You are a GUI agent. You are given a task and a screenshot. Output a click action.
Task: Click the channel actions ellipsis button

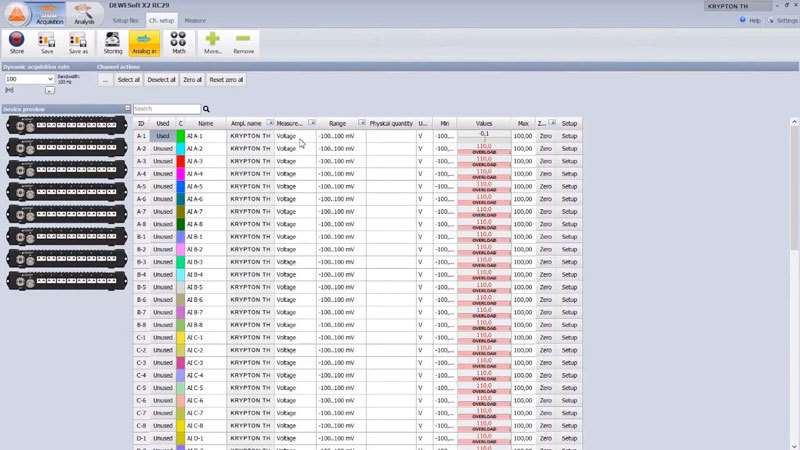105,80
